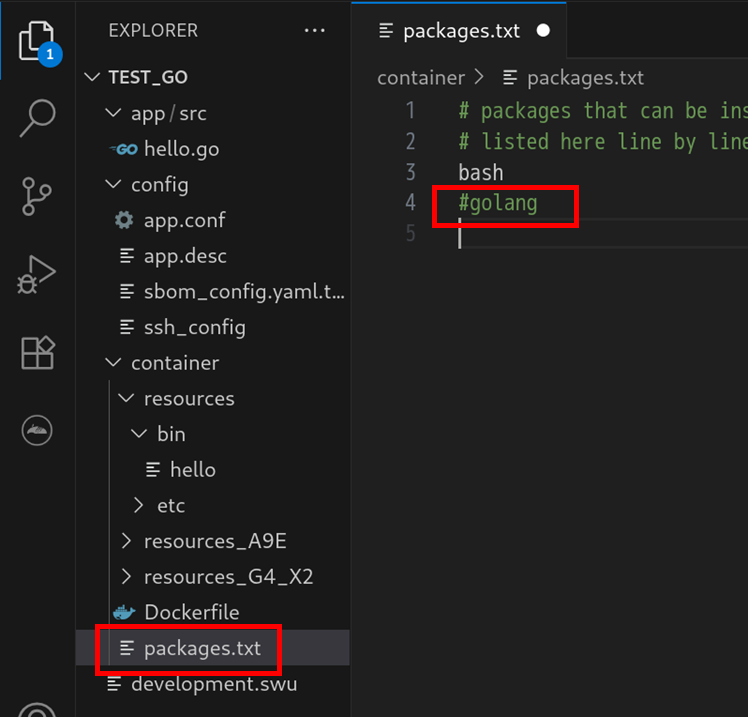Screen dimensions: 748x717
Task: Expand the resources_A9E folder
Action: 126,541
